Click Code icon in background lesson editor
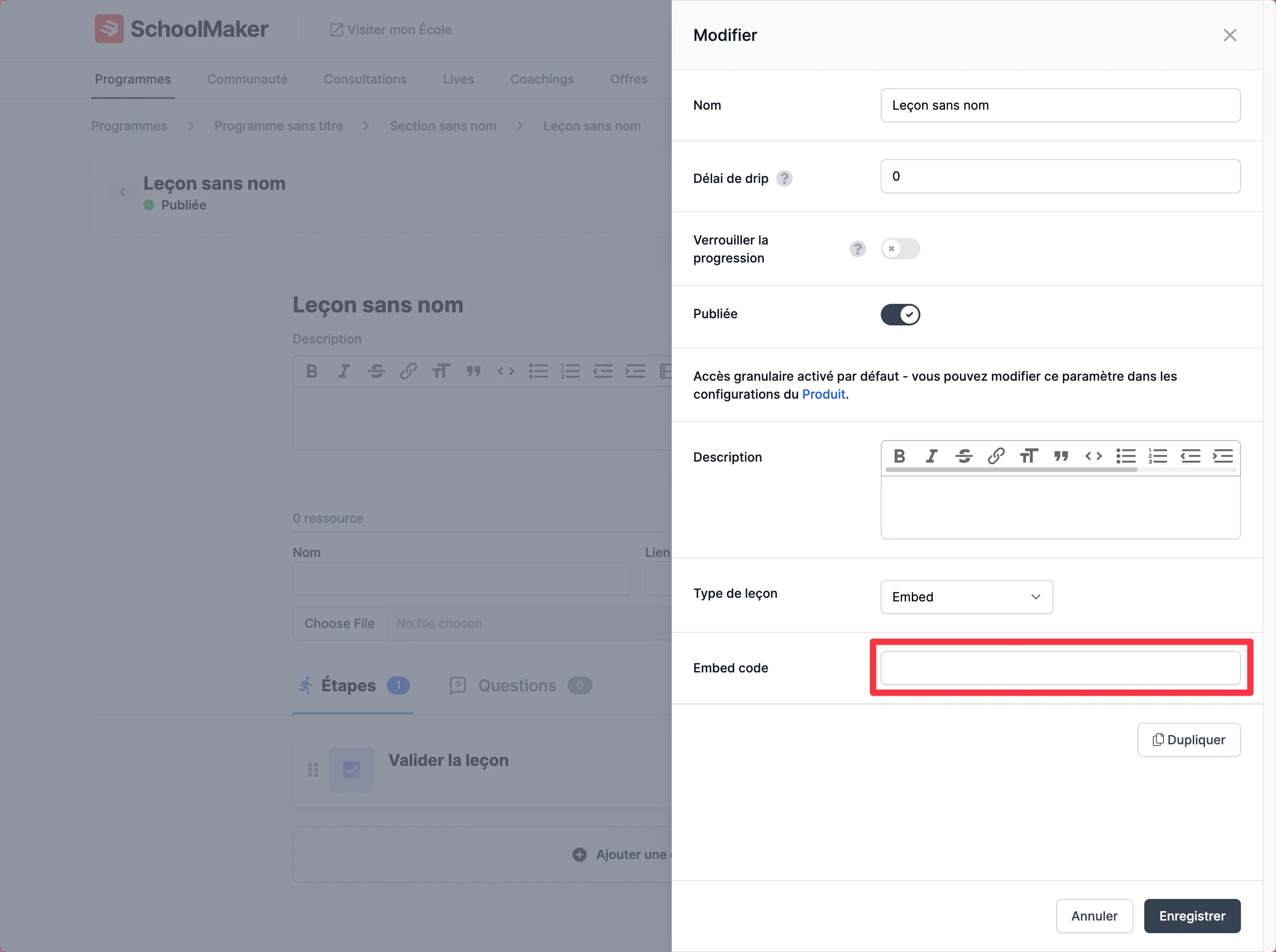The image size is (1276, 952). click(x=506, y=370)
